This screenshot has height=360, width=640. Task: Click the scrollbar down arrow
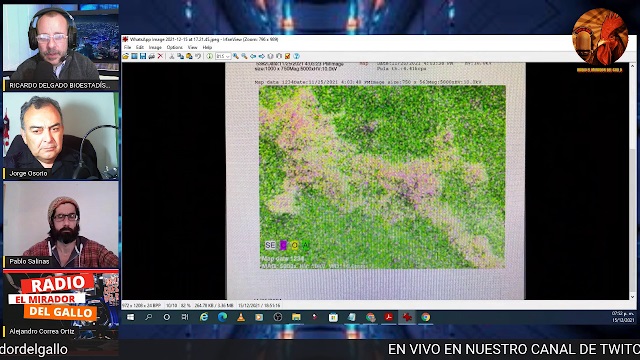(x=633, y=297)
